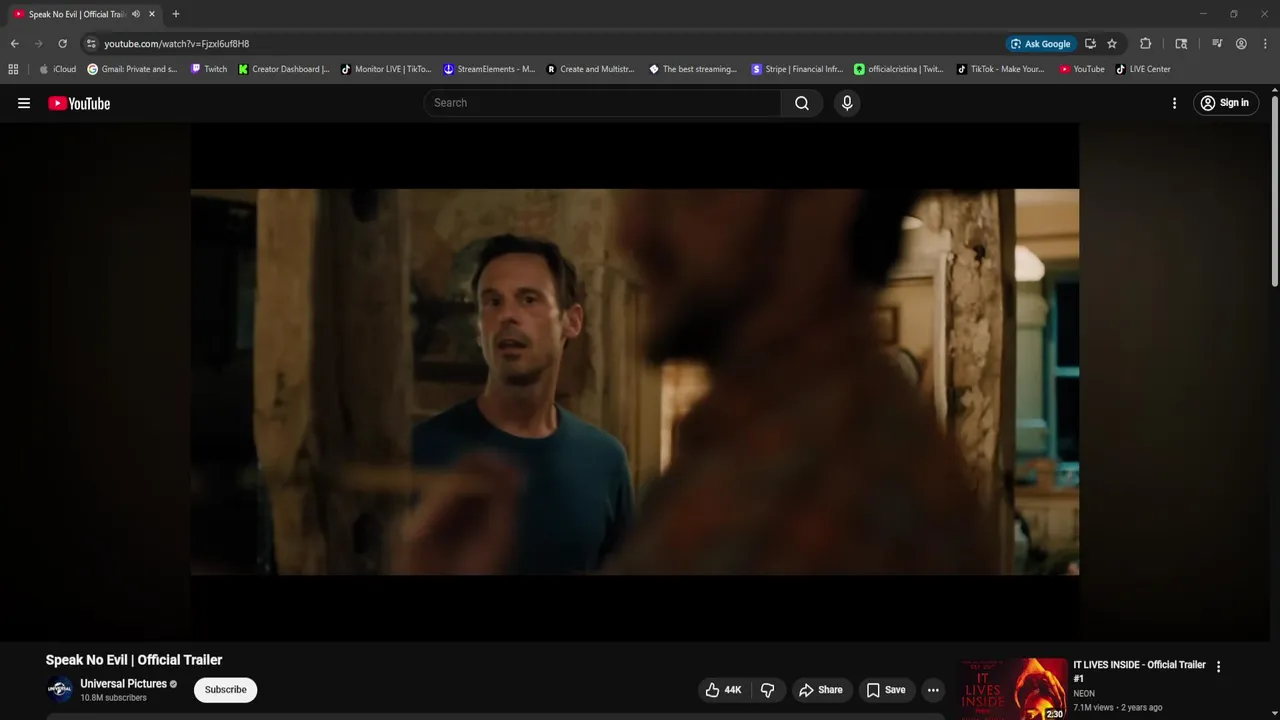Open the It Lives Inside trailer thumbnail
This screenshot has height=720, width=1280.
[1013, 689]
